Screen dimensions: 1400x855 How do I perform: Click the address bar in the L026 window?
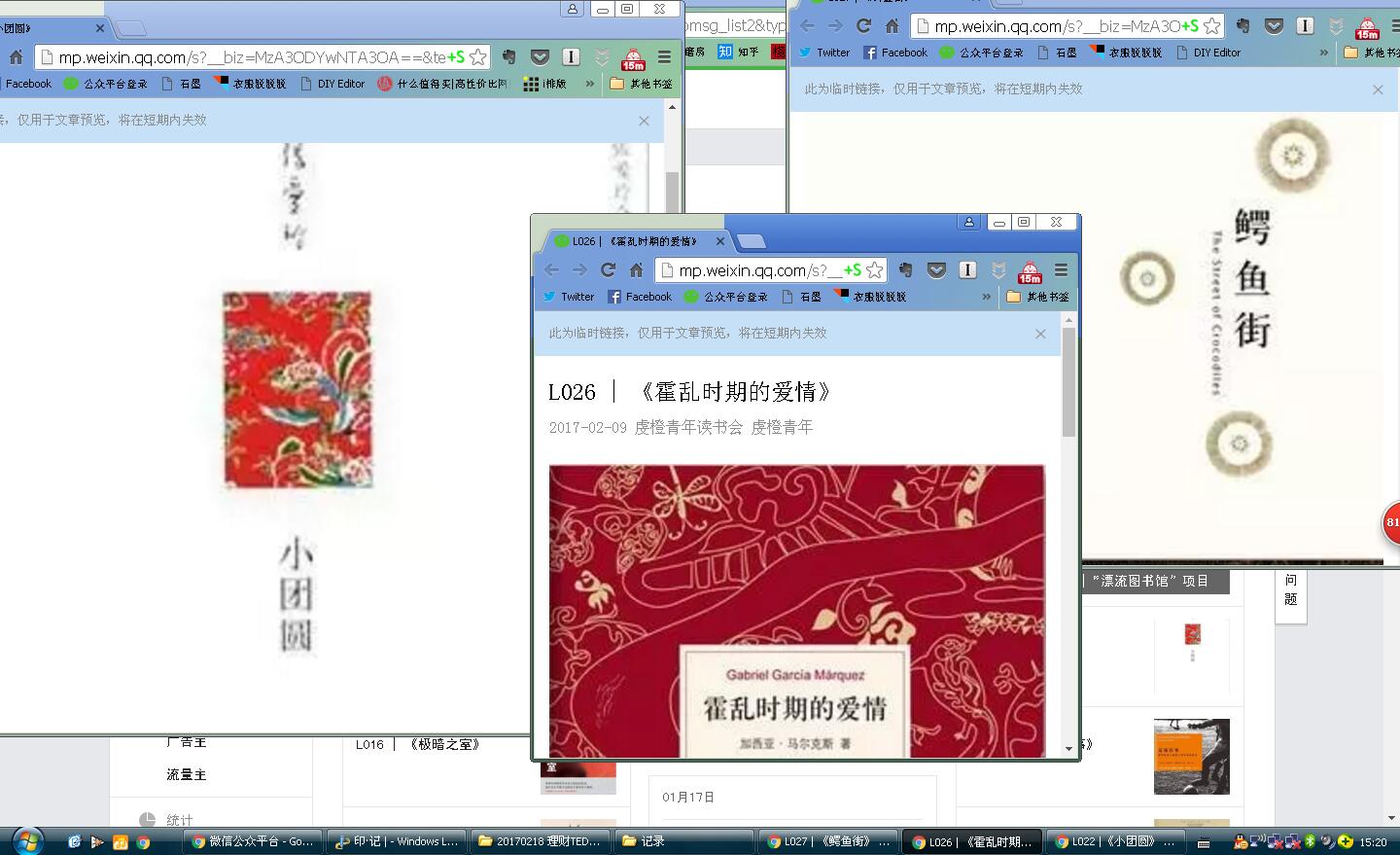758,270
